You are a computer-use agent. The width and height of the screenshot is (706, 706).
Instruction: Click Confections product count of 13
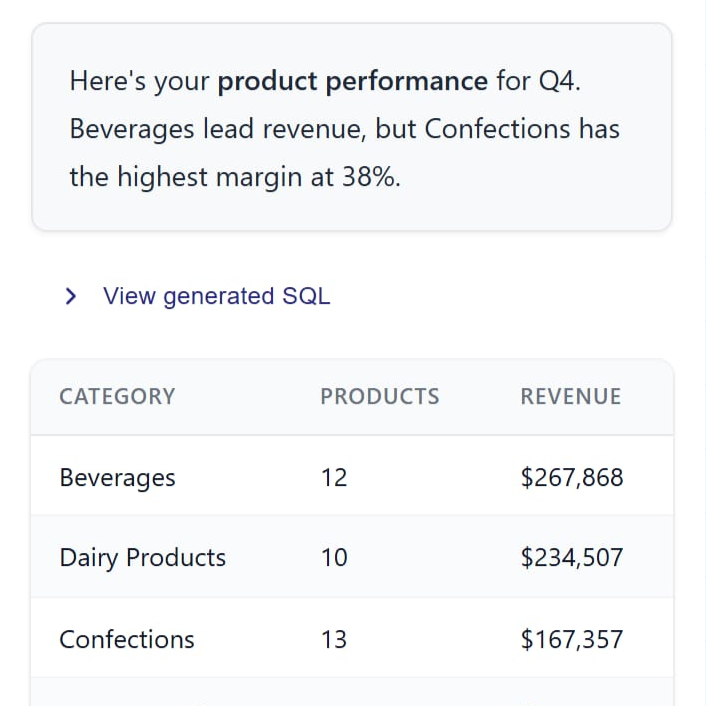pyautogui.click(x=334, y=640)
